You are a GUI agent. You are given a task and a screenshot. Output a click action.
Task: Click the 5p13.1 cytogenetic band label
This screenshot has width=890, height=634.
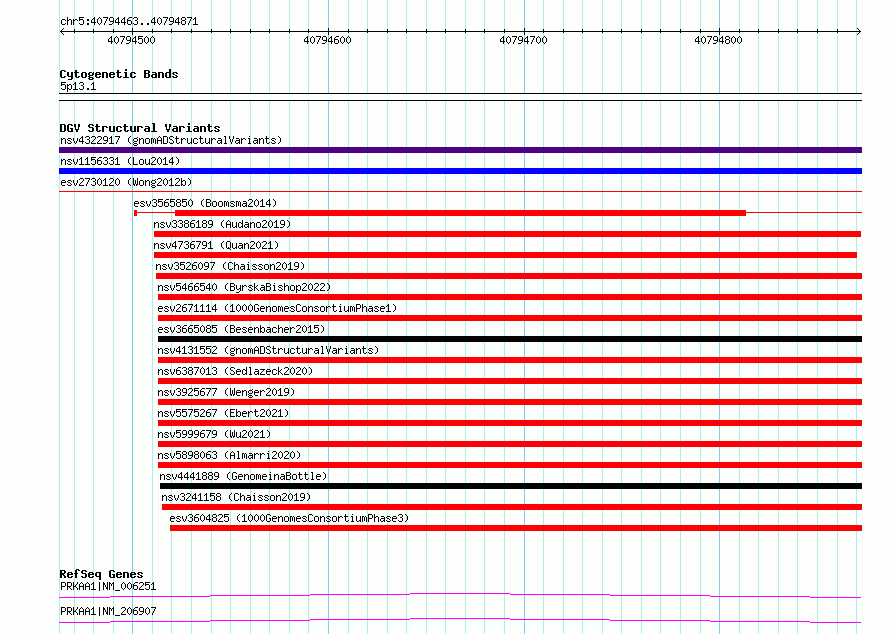click(78, 86)
